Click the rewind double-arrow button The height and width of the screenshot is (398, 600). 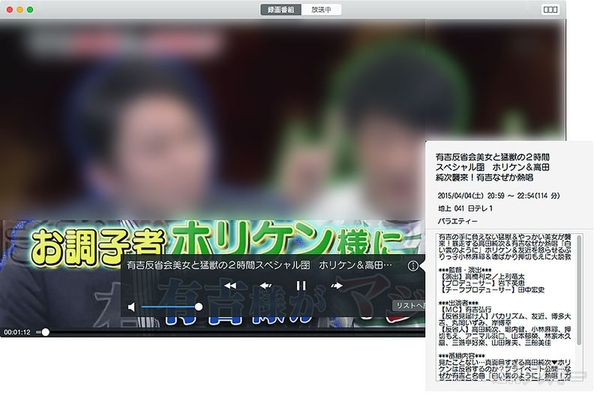pyautogui.click(x=230, y=285)
